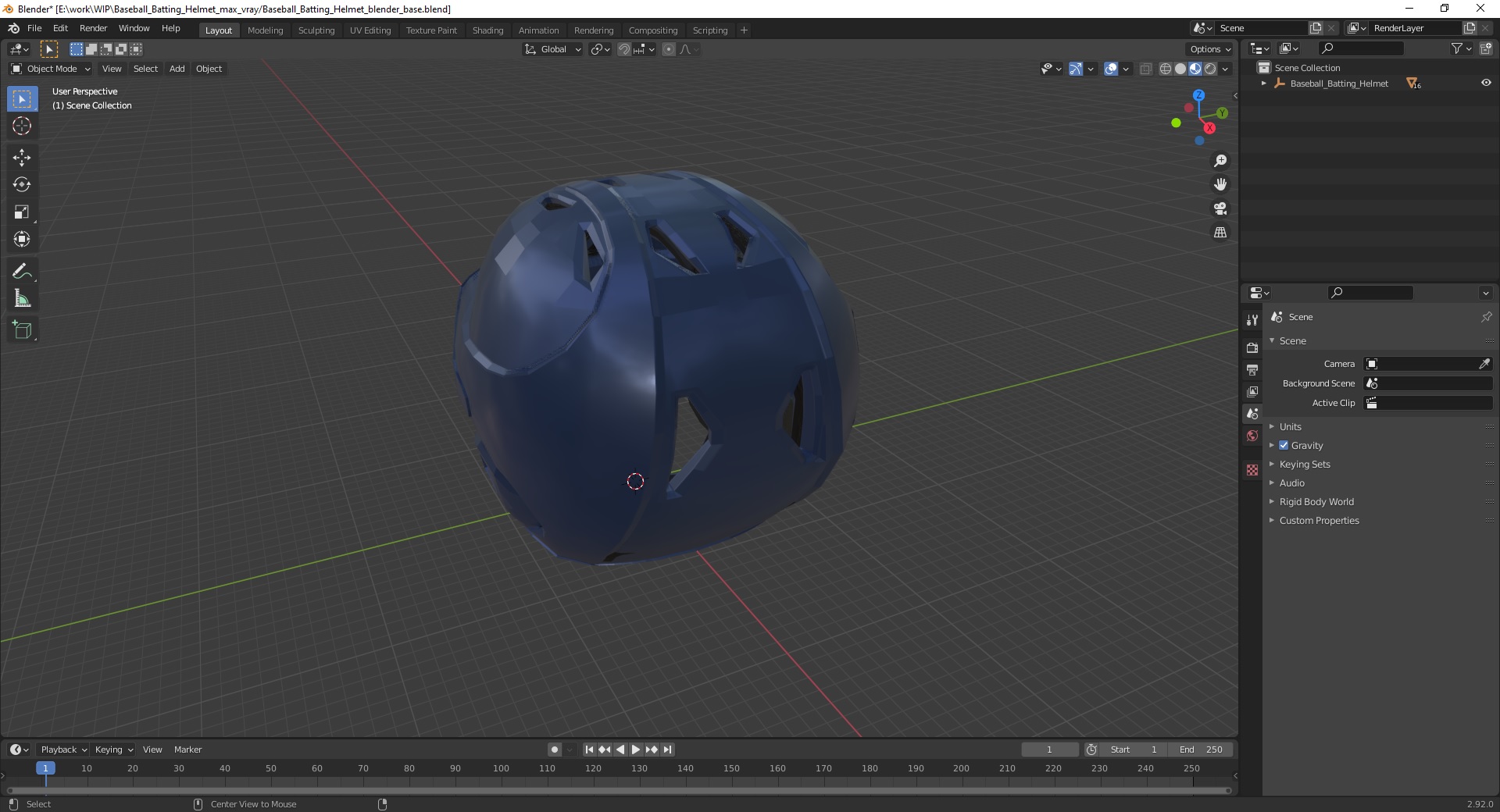Click the eyedropper next to Camera field
Image resolution: width=1500 pixels, height=812 pixels.
1484,364
